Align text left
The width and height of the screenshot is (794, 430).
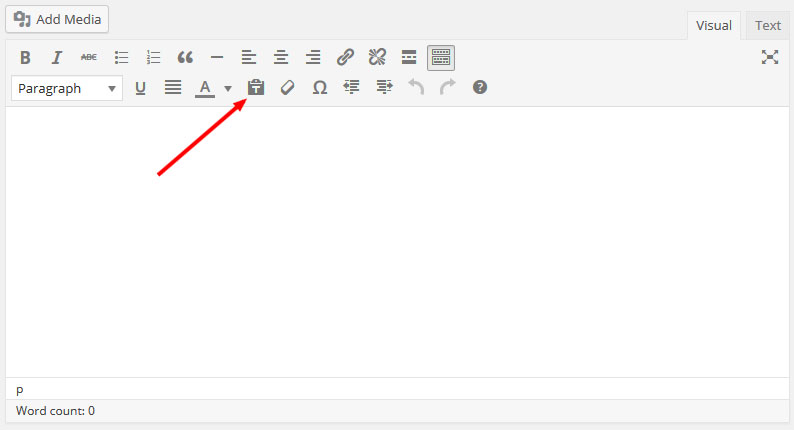(249, 58)
